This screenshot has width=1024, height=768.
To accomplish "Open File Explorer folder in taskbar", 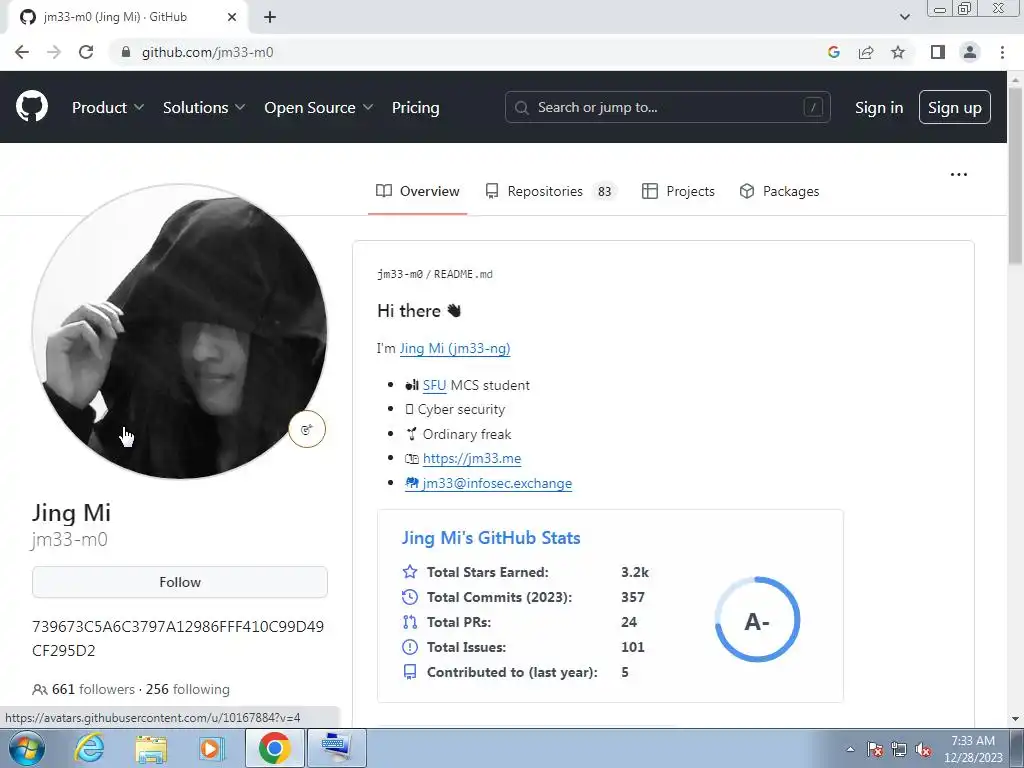I will [151, 748].
